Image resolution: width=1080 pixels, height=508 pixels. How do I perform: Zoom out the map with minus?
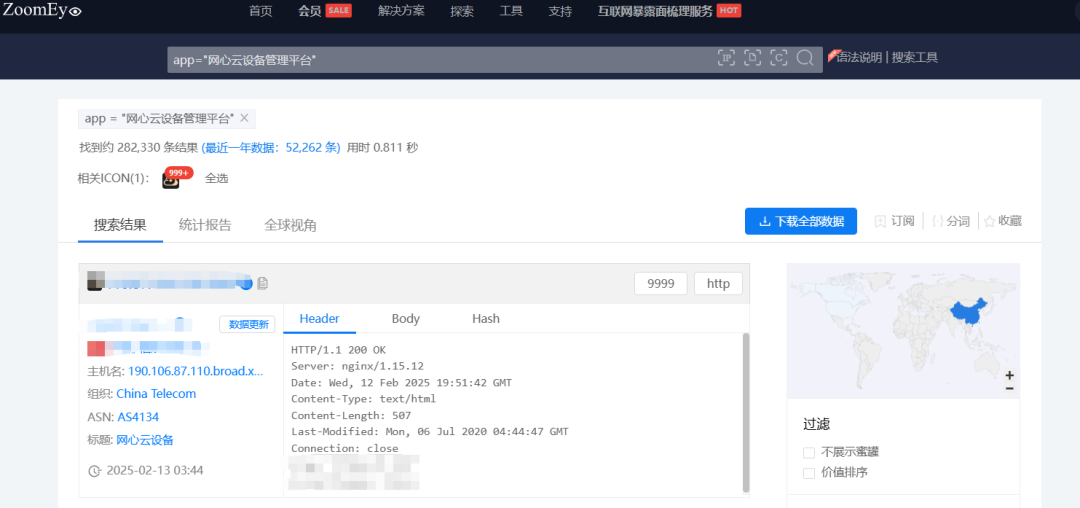[1010, 389]
